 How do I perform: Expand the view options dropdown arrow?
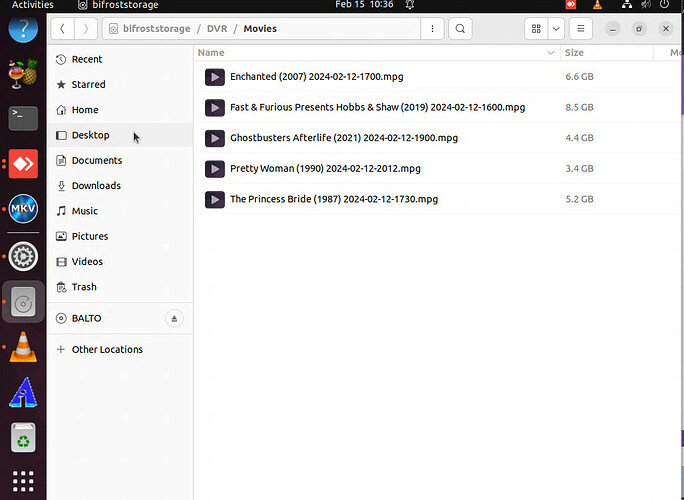pyautogui.click(x=556, y=29)
